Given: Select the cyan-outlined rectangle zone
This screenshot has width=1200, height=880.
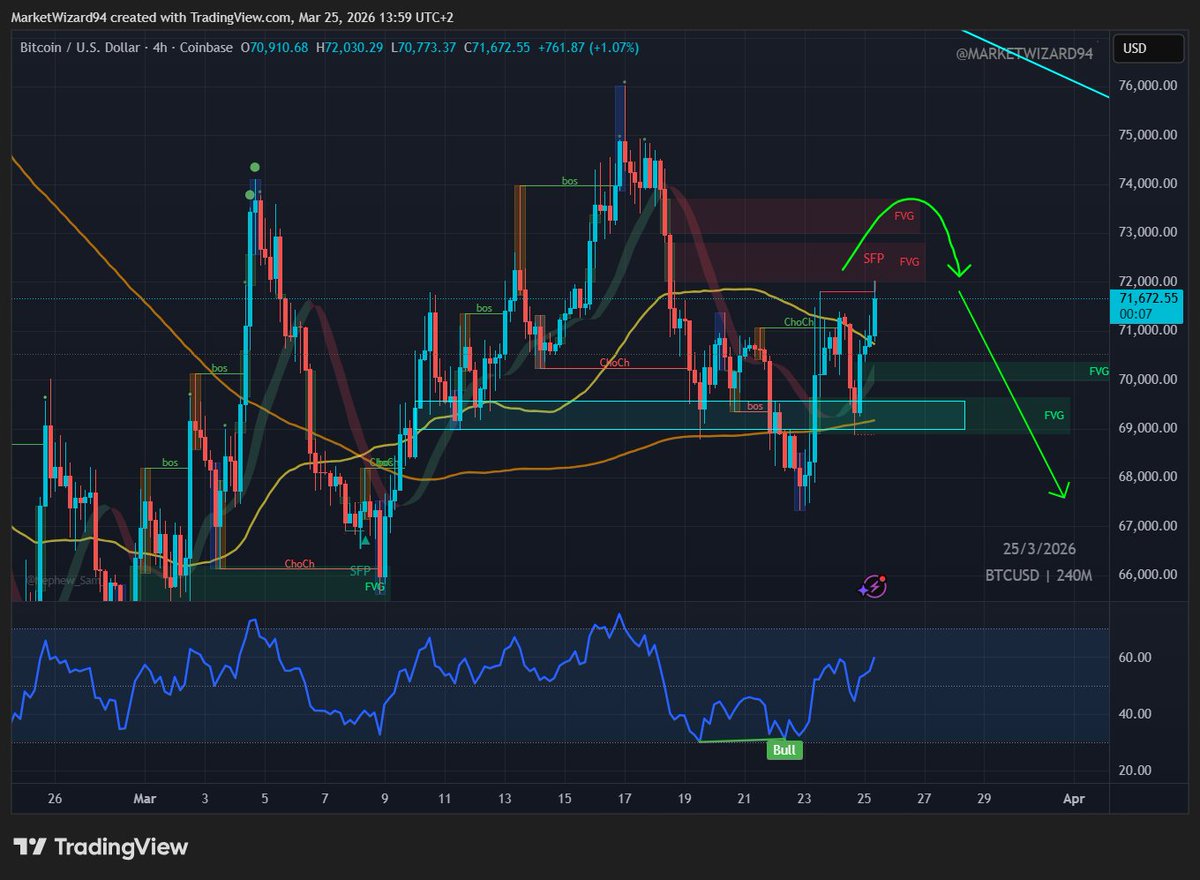Looking at the screenshot, I should pos(690,415).
